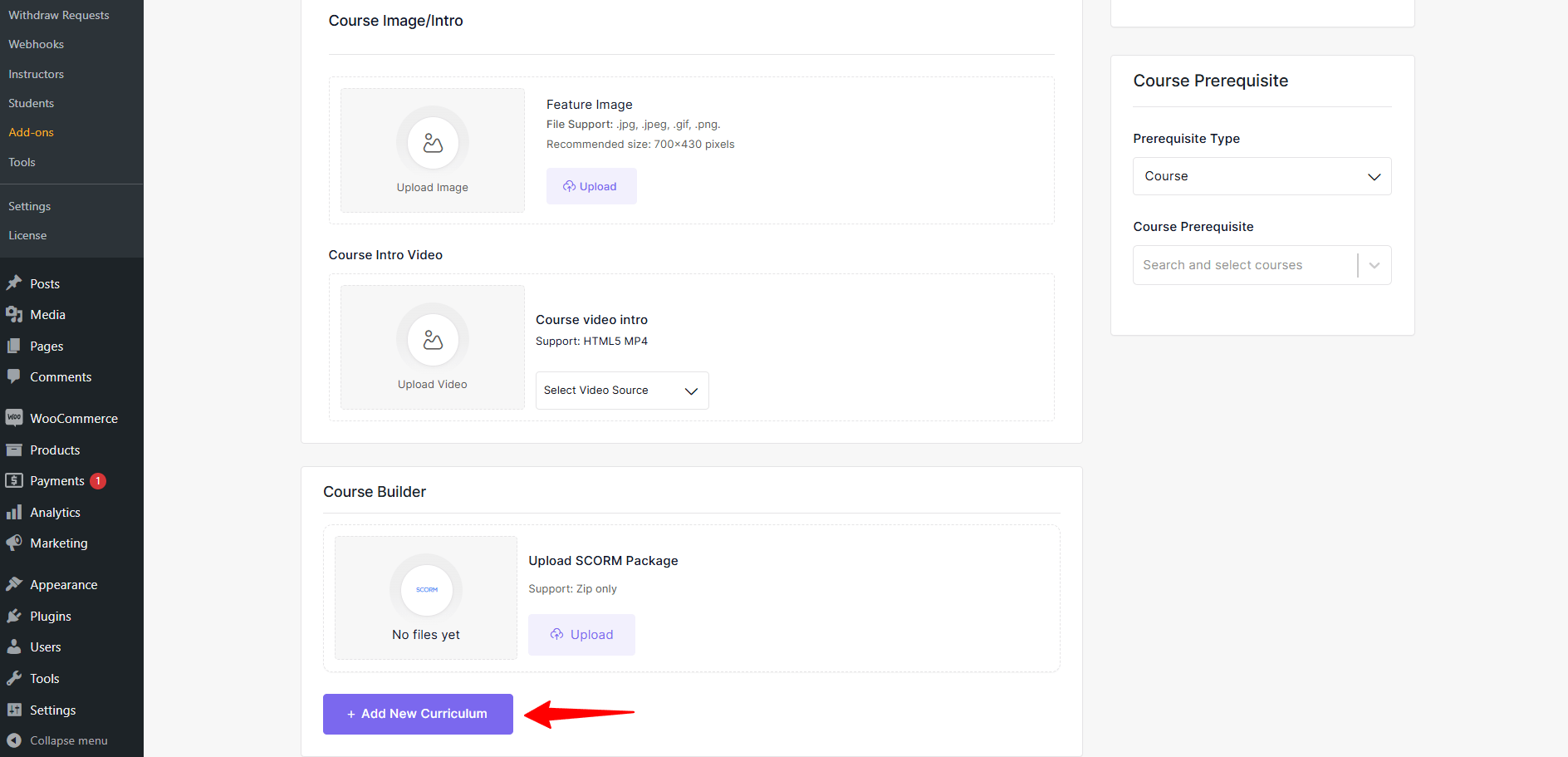Expand the Course Prerequisite search chevron
This screenshot has height=757, width=1568.
(1374, 265)
